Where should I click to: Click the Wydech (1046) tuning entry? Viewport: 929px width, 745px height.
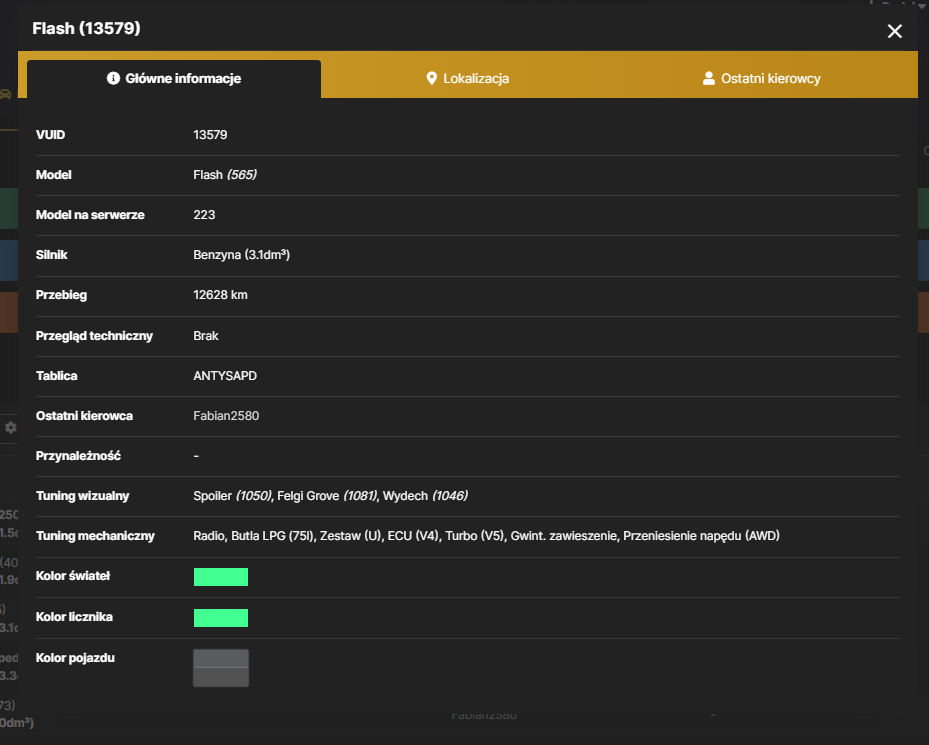[x=425, y=496]
